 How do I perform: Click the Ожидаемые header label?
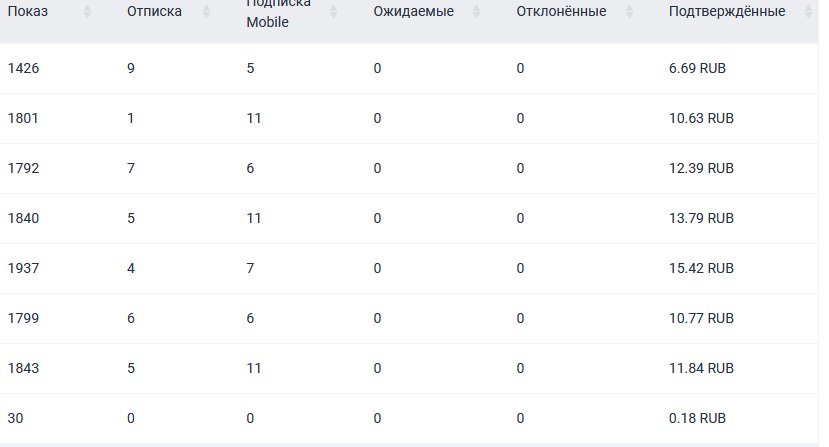413,11
